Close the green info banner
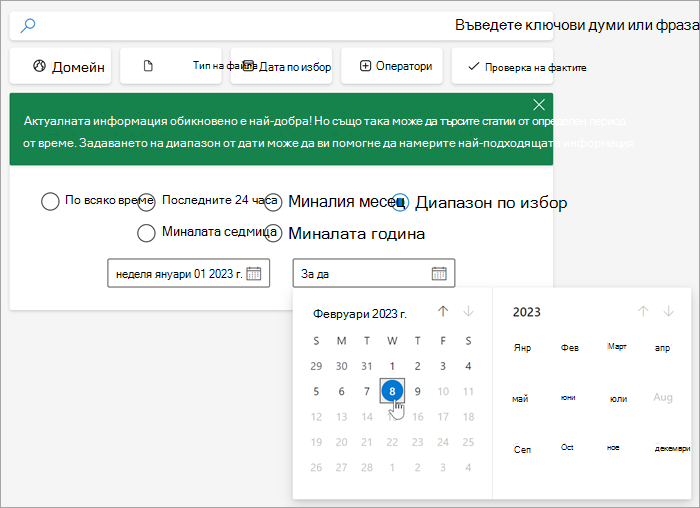 [539, 105]
